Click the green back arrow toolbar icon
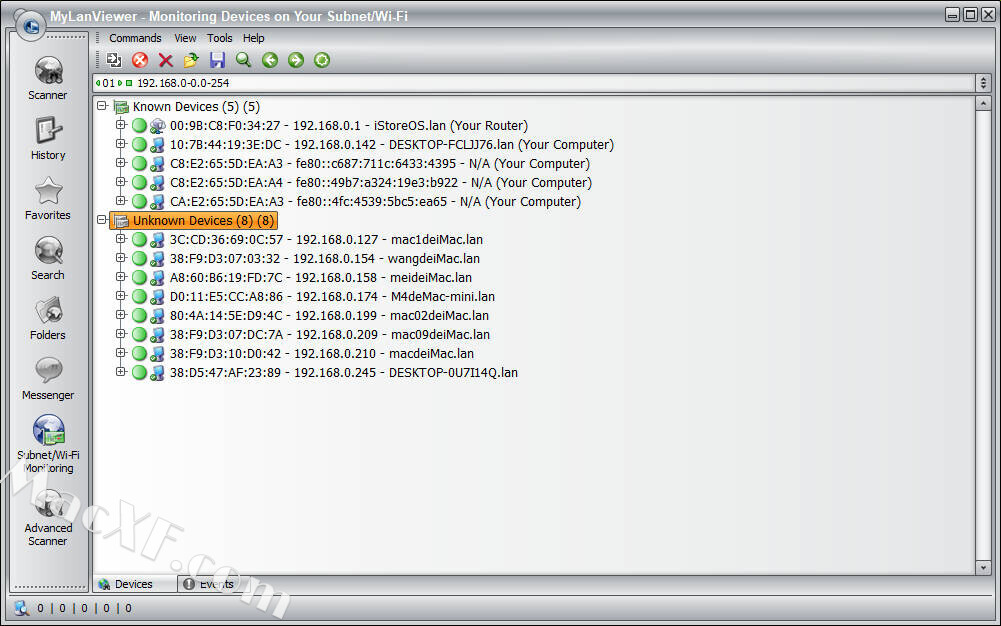1001x626 pixels. pyautogui.click(x=270, y=60)
